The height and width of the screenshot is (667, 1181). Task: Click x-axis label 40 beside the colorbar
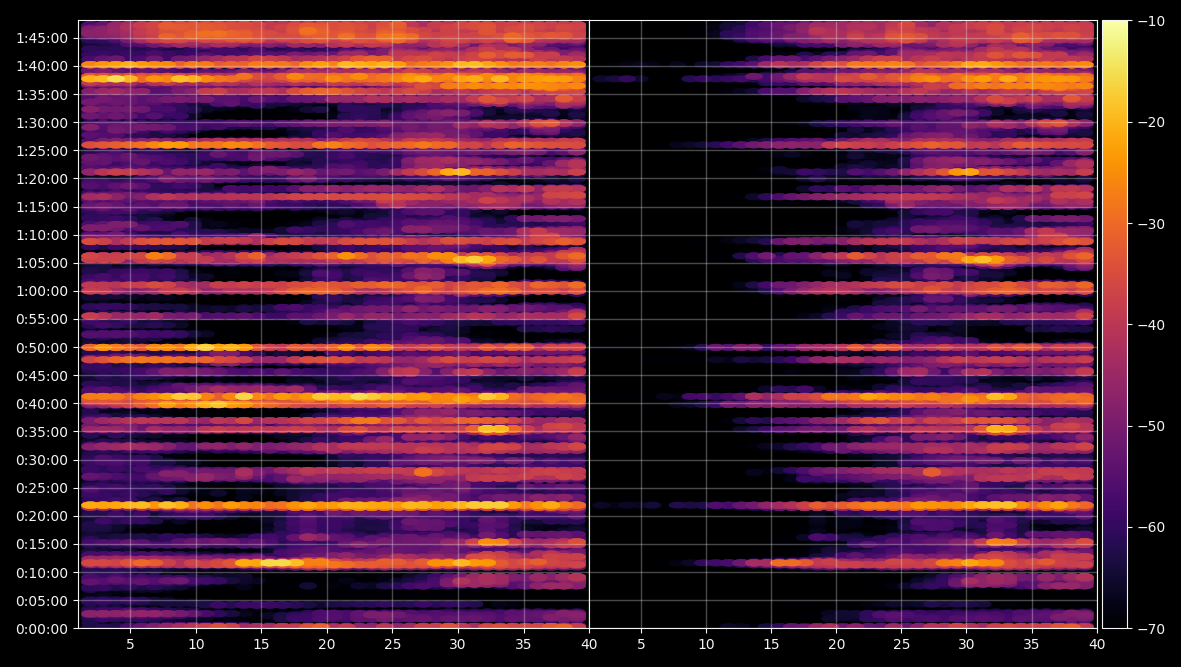click(x=1097, y=644)
